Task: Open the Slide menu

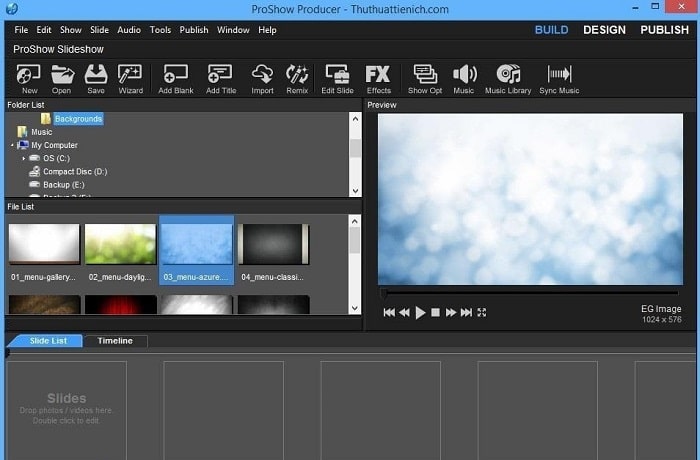Action: click(99, 30)
